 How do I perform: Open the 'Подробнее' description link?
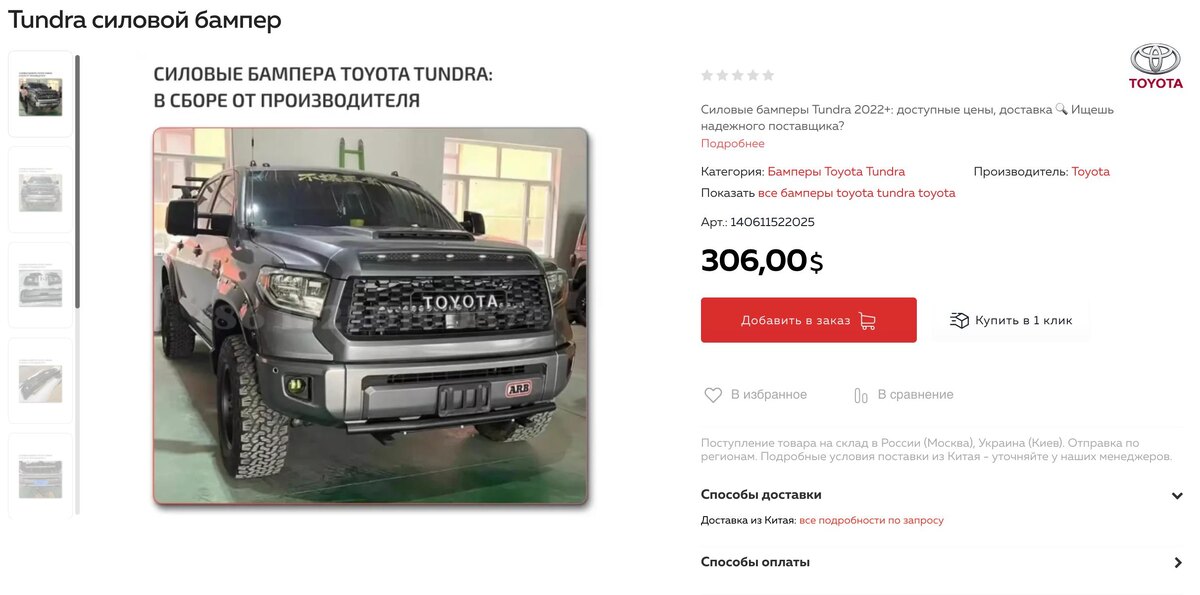coord(733,144)
